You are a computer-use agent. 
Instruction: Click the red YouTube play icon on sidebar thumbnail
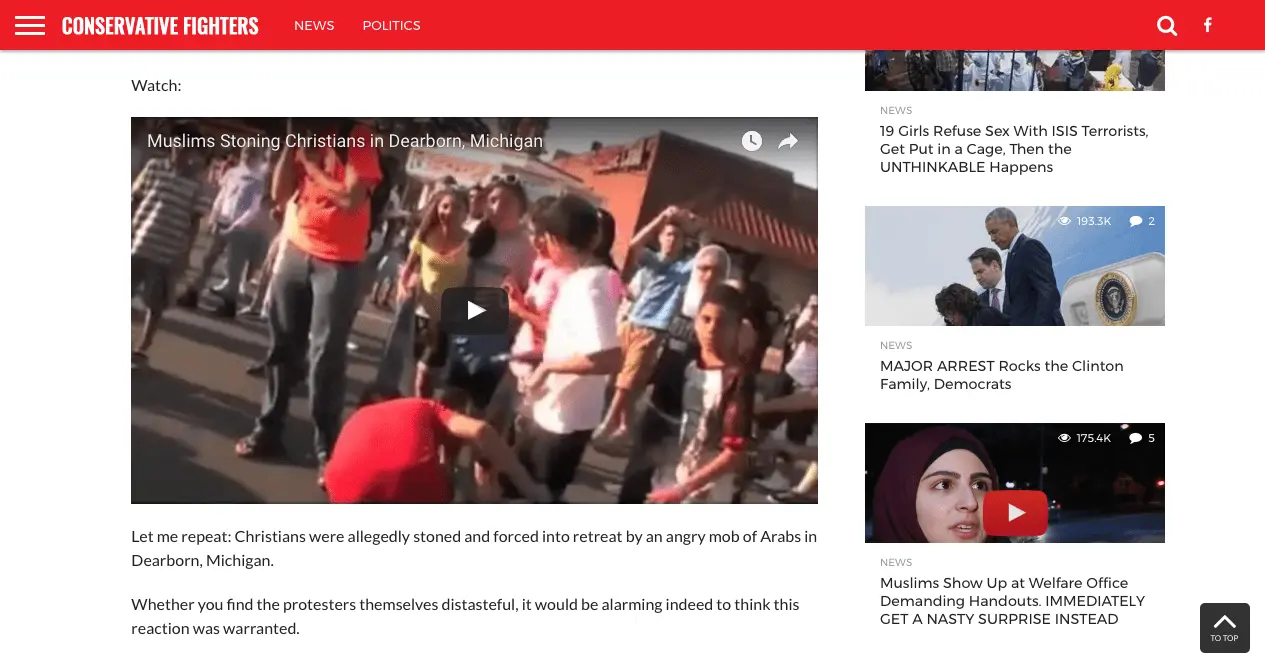(x=1015, y=513)
